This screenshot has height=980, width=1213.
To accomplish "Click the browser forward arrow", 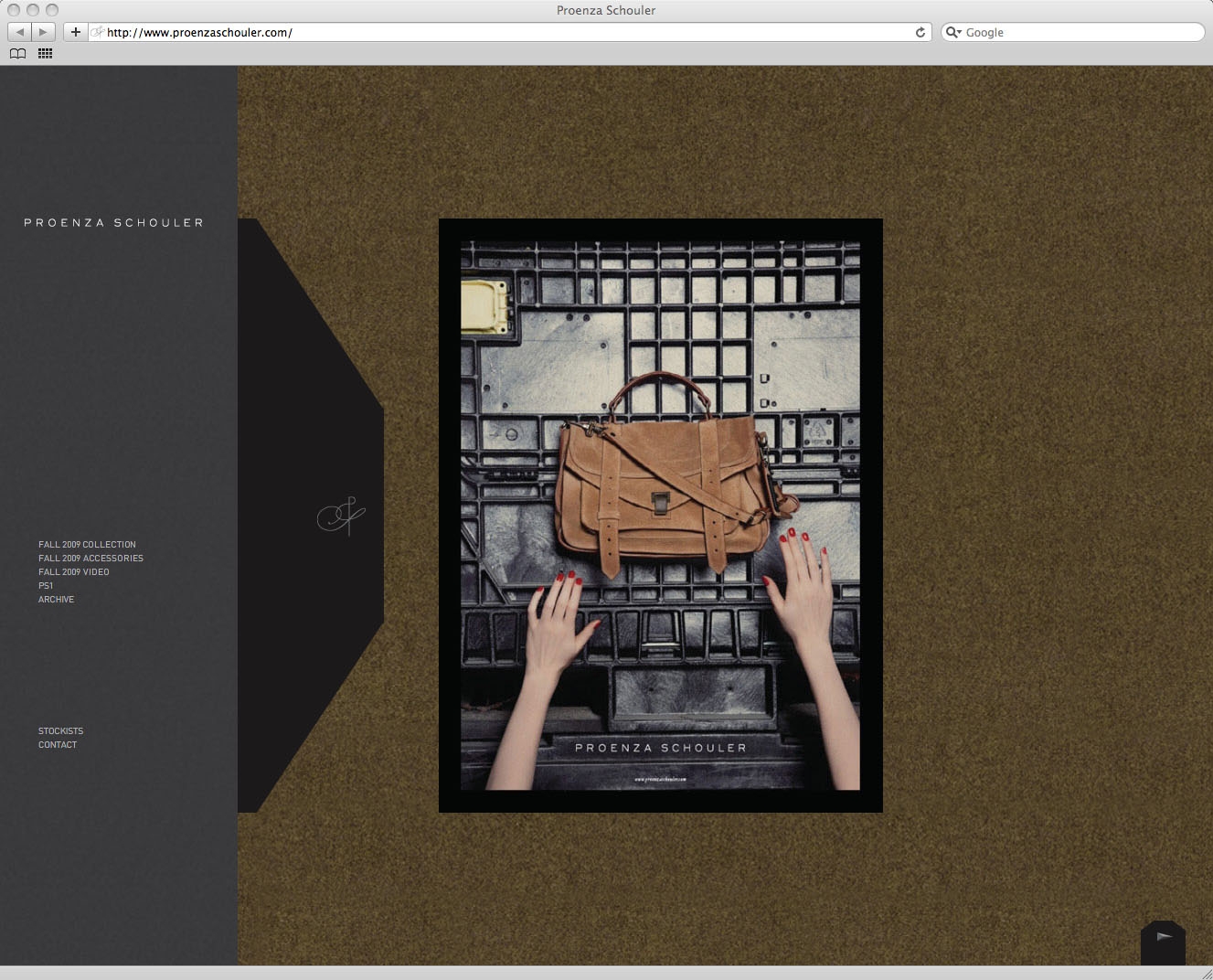I will pos(43,32).
